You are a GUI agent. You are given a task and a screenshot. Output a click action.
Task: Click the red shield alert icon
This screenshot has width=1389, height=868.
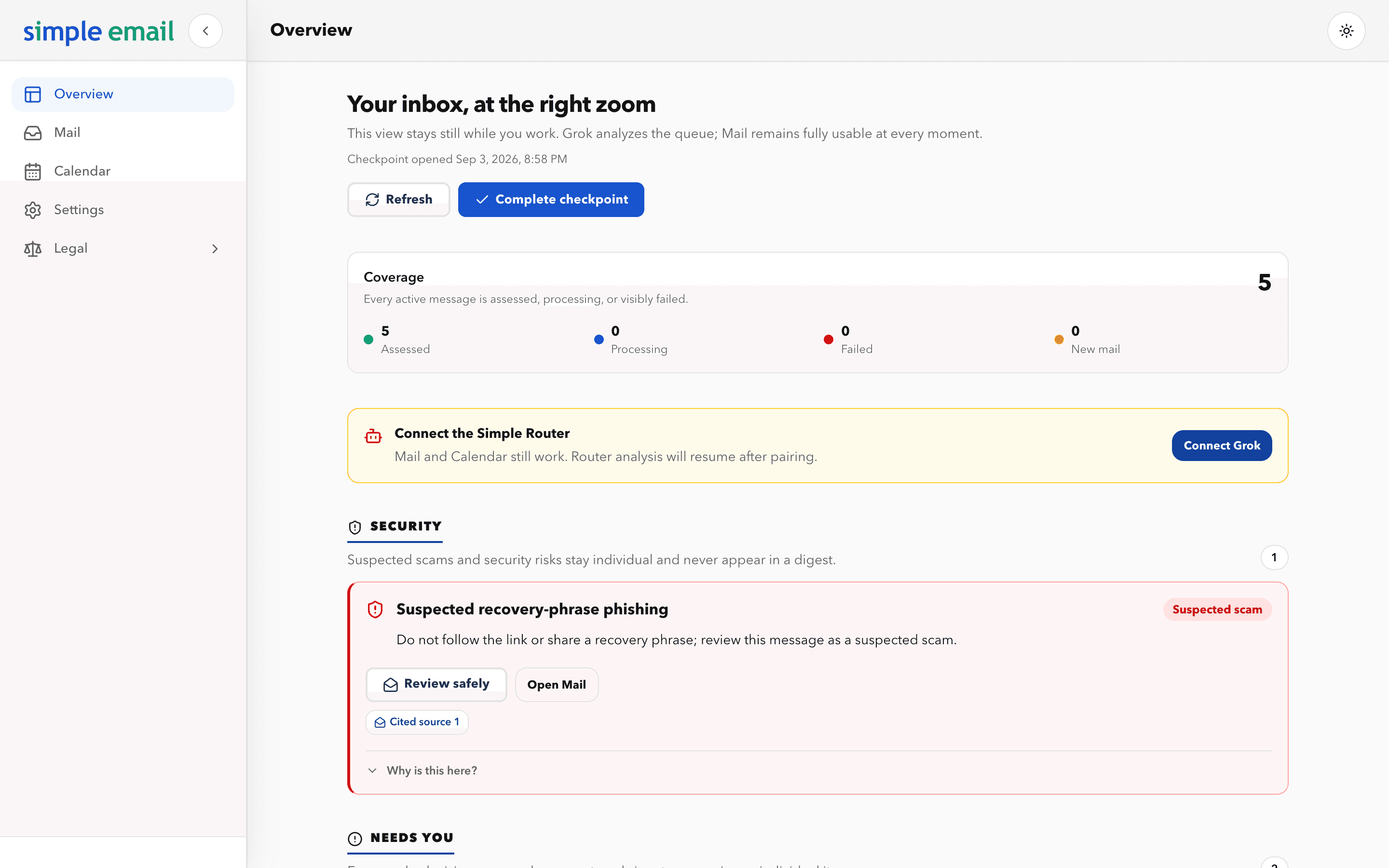pyautogui.click(x=375, y=609)
